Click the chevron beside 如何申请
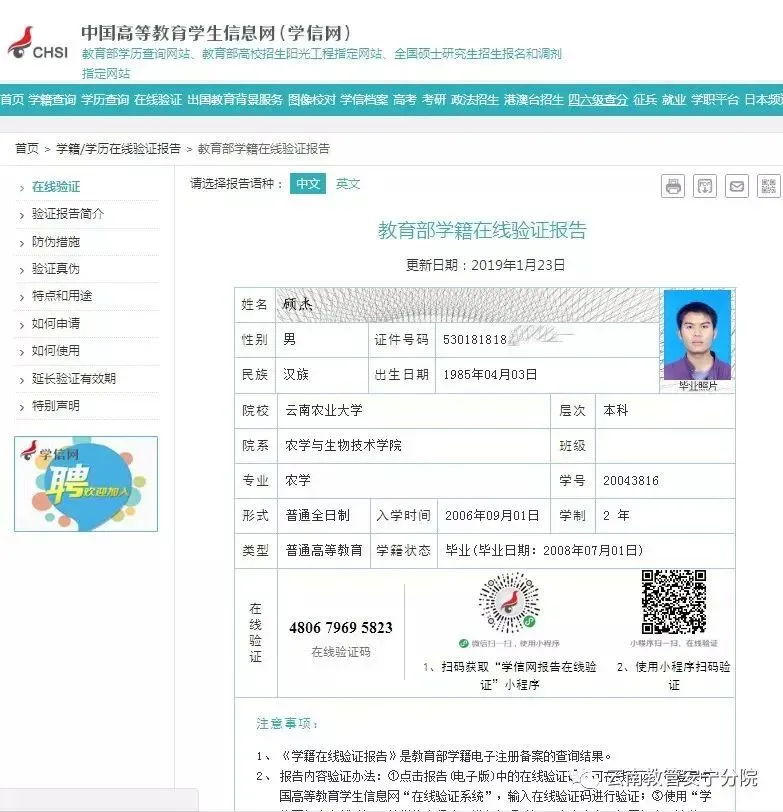Viewport: 783px width, 812px height. (x=22, y=325)
